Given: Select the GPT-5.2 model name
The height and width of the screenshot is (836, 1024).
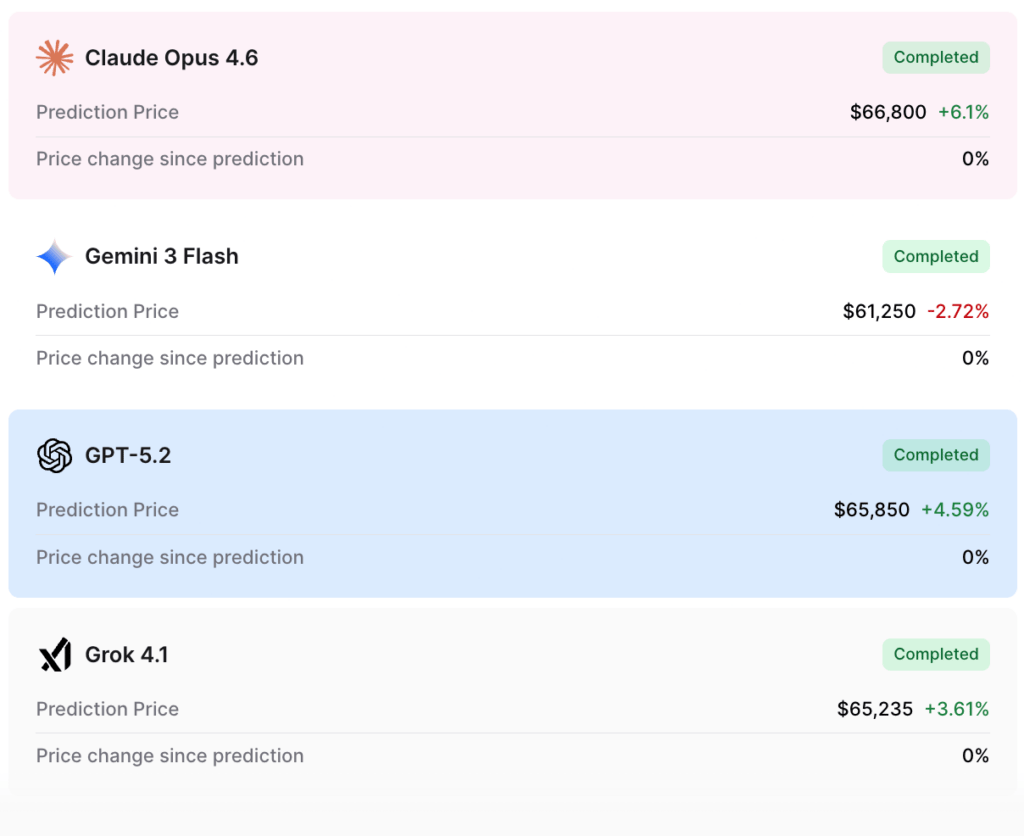Looking at the screenshot, I should [x=128, y=455].
